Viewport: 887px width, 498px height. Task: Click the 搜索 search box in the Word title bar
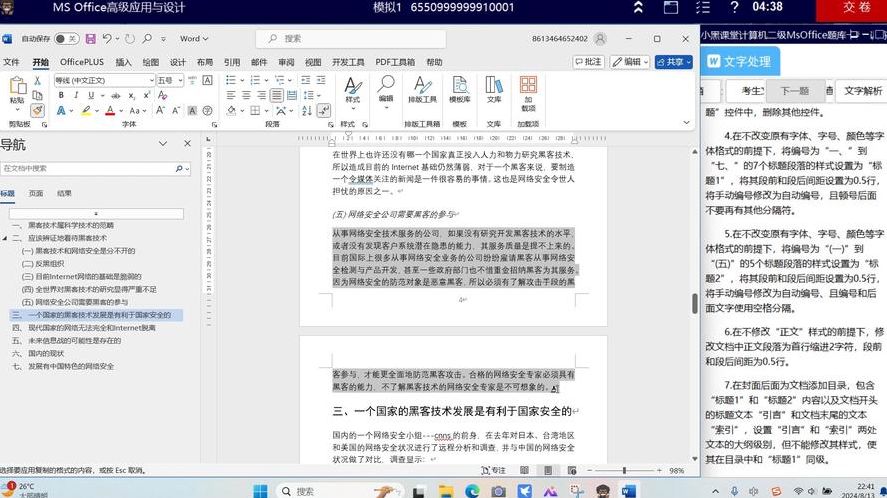(x=351, y=38)
